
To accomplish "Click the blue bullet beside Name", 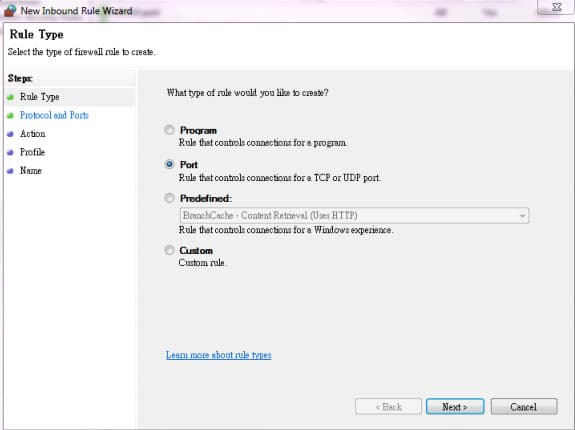I will pos(10,171).
